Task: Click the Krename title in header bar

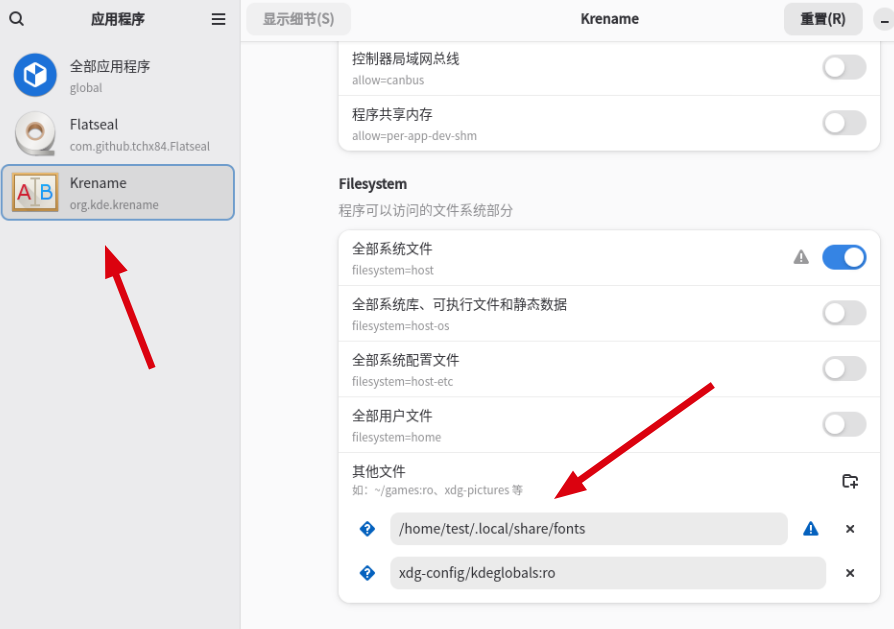Action: [x=609, y=19]
